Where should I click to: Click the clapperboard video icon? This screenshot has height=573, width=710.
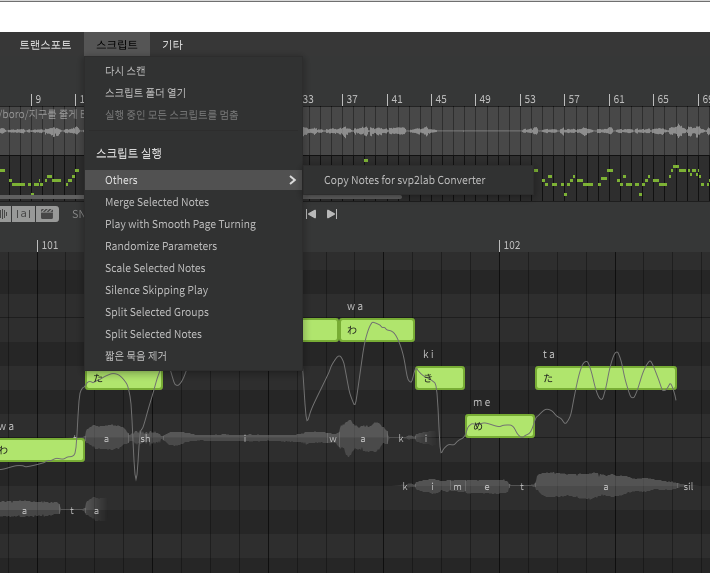click(48, 214)
